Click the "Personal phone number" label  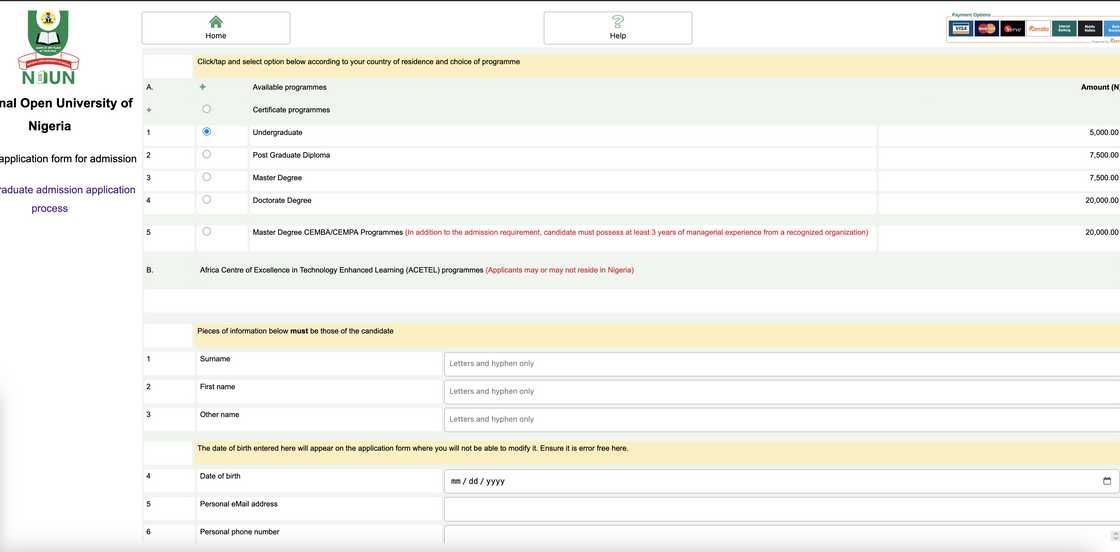click(239, 531)
